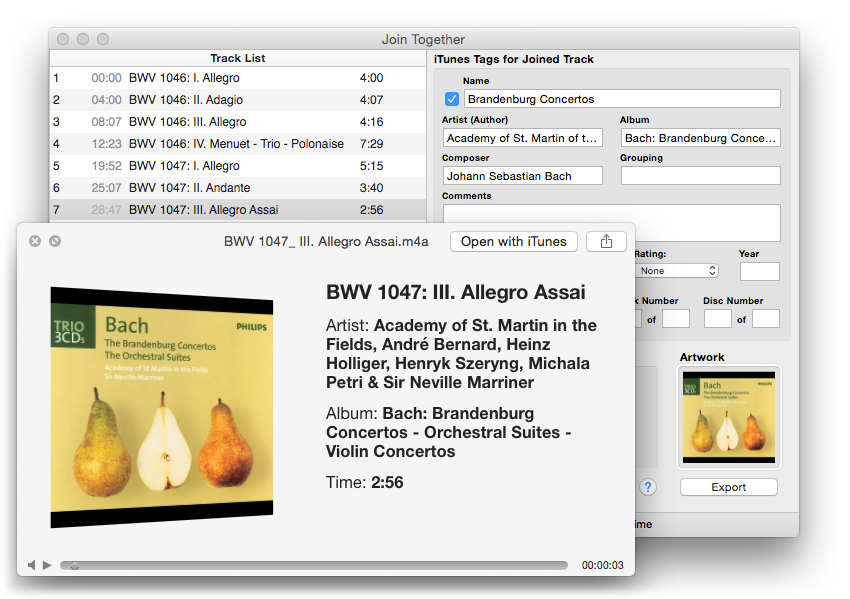Click the full-screen icon in Quick Look
Viewport: 850px width, 599px height.
pyautogui.click(x=55, y=241)
